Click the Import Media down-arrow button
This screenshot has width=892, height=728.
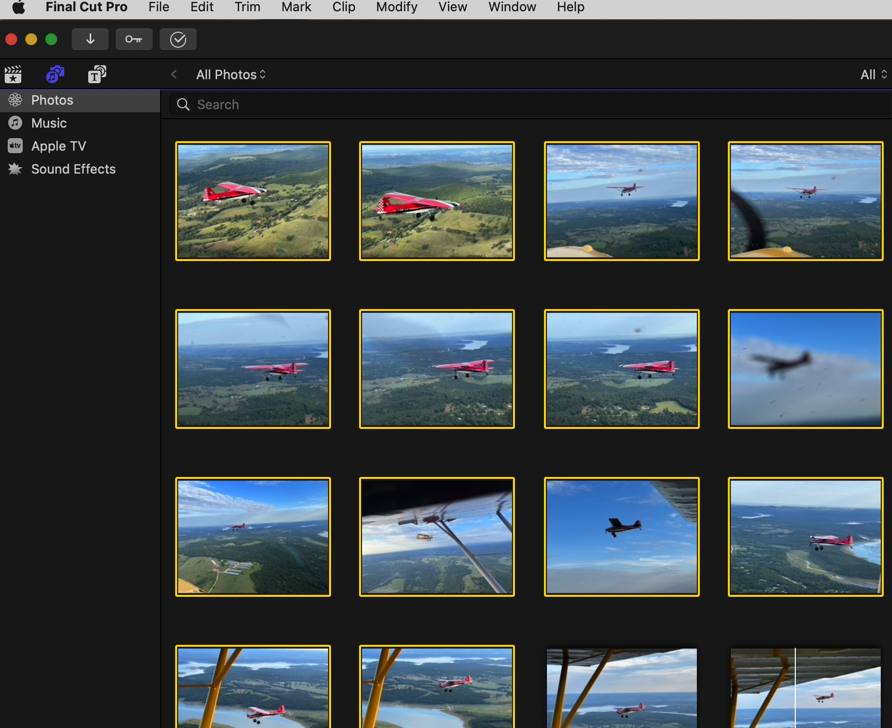click(90, 39)
